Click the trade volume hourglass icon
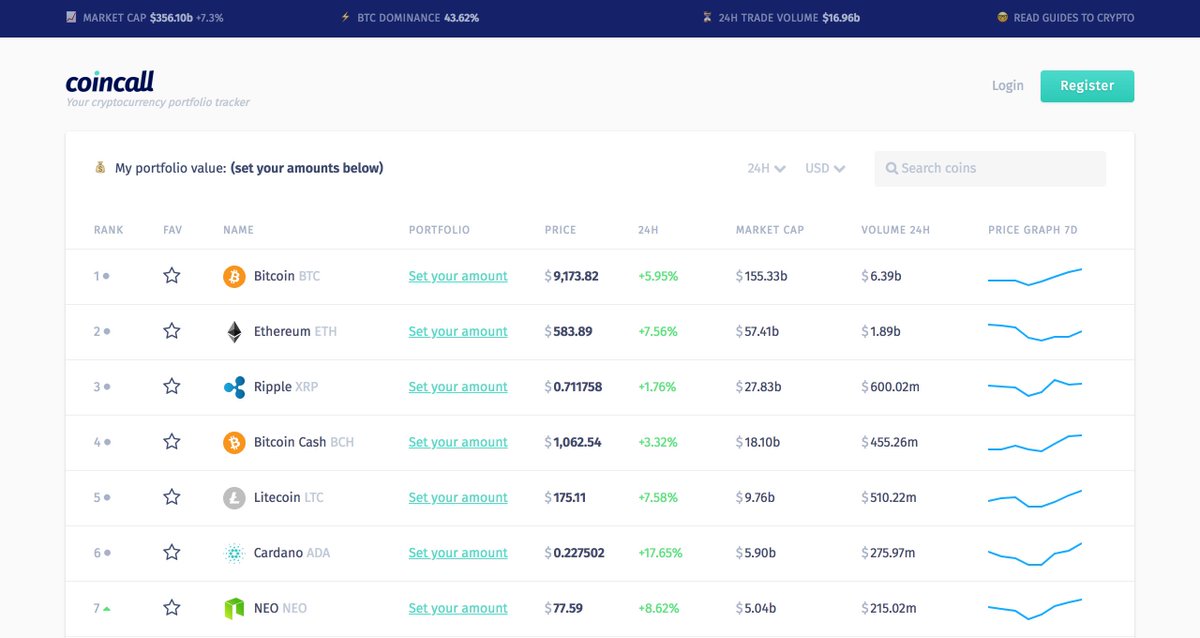The width and height of the screenshot is (1200, 638). [x=707, y=18]
